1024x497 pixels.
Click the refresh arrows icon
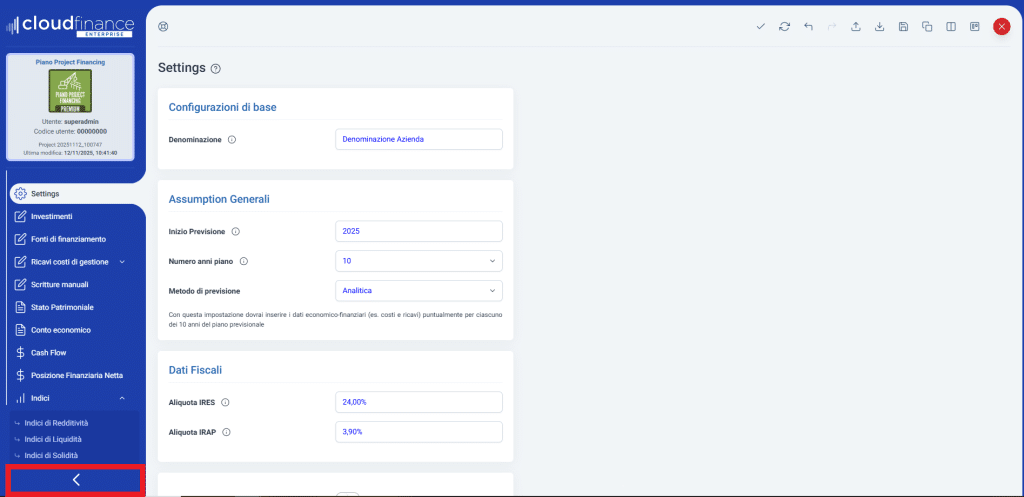785,27
